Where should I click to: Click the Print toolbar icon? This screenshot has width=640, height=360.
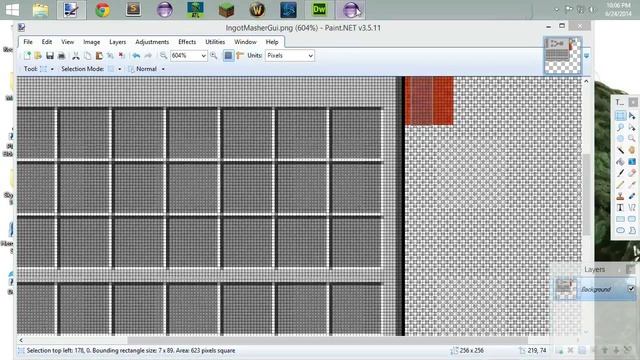point(61,56)
